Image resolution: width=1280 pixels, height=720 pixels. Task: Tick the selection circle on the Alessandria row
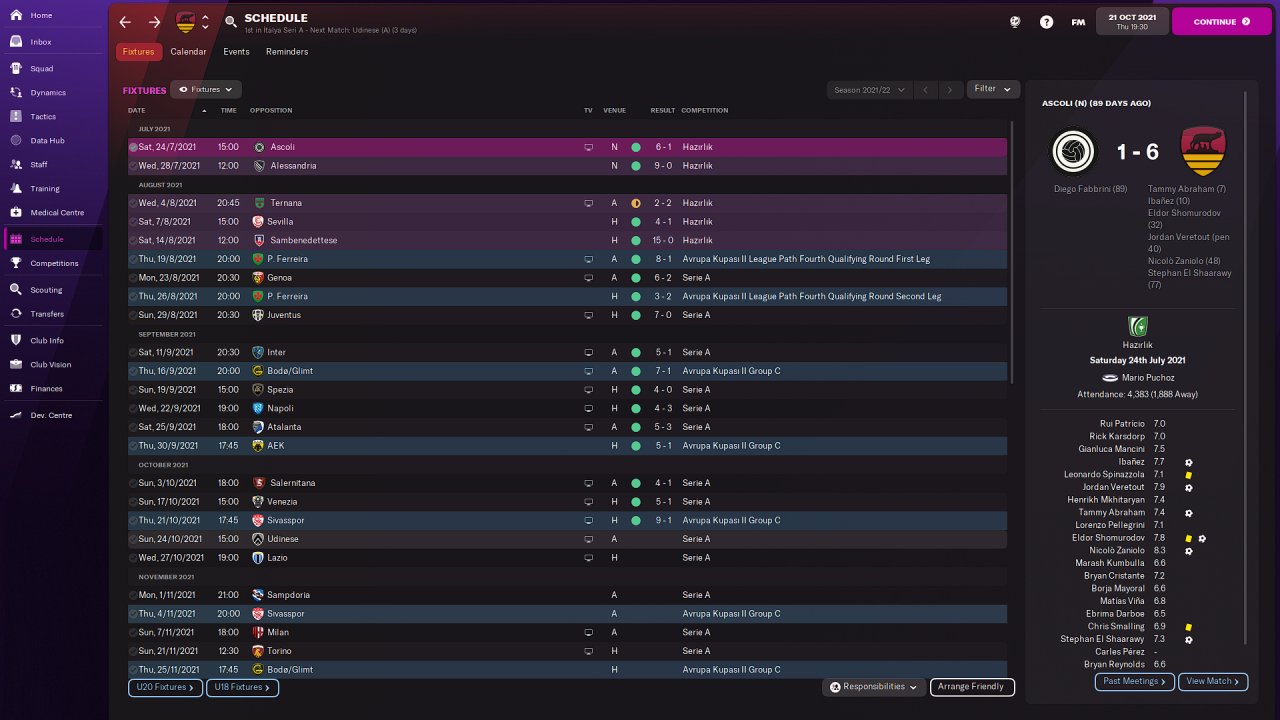pos(133,166)
